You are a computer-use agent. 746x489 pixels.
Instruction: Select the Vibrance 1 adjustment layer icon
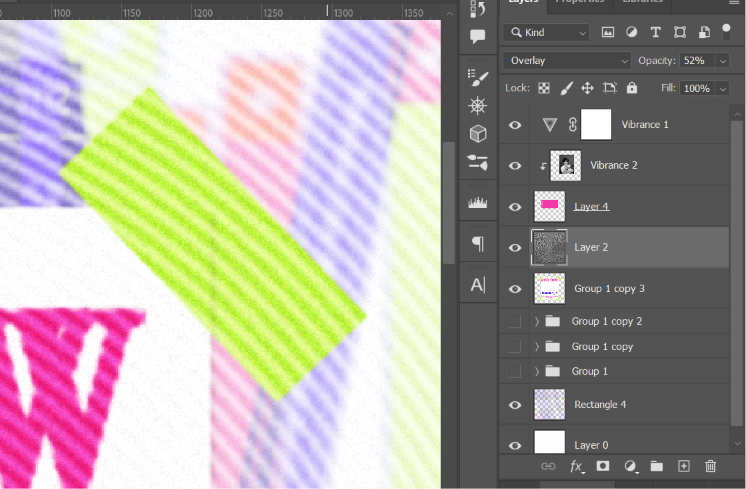pyautogui.click(x=550, y=125)
